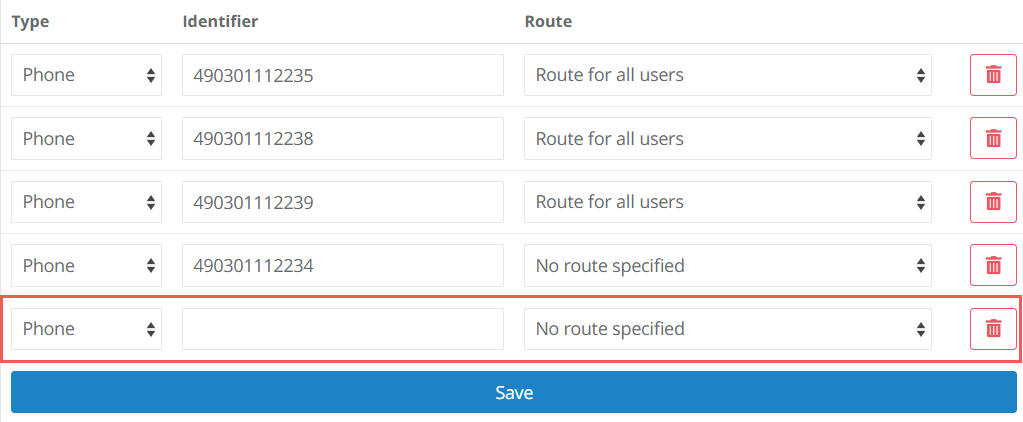Image resolution: width=1023 pixels, height=422 pixels.
Task: Delete the 490301112239 phone row
Action: (993, 202)
